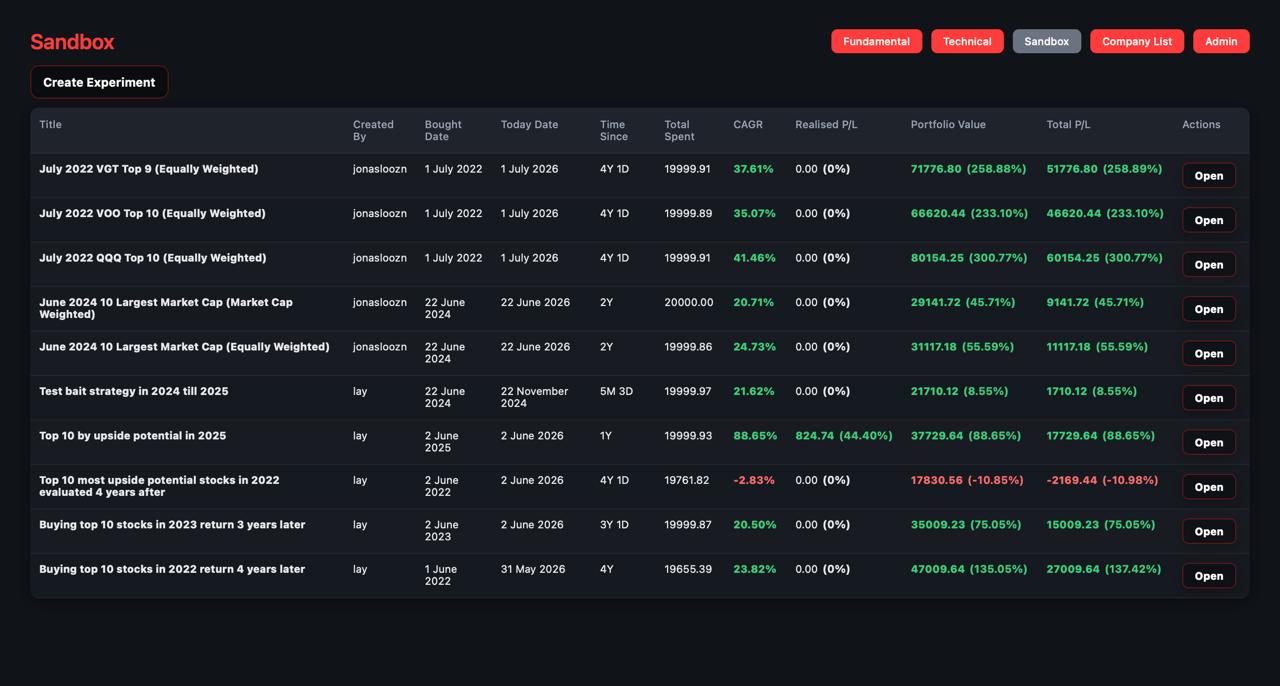The image size is (1280, 686).
Task: Click bought date 2 June 2025
Action: [441, 442]
